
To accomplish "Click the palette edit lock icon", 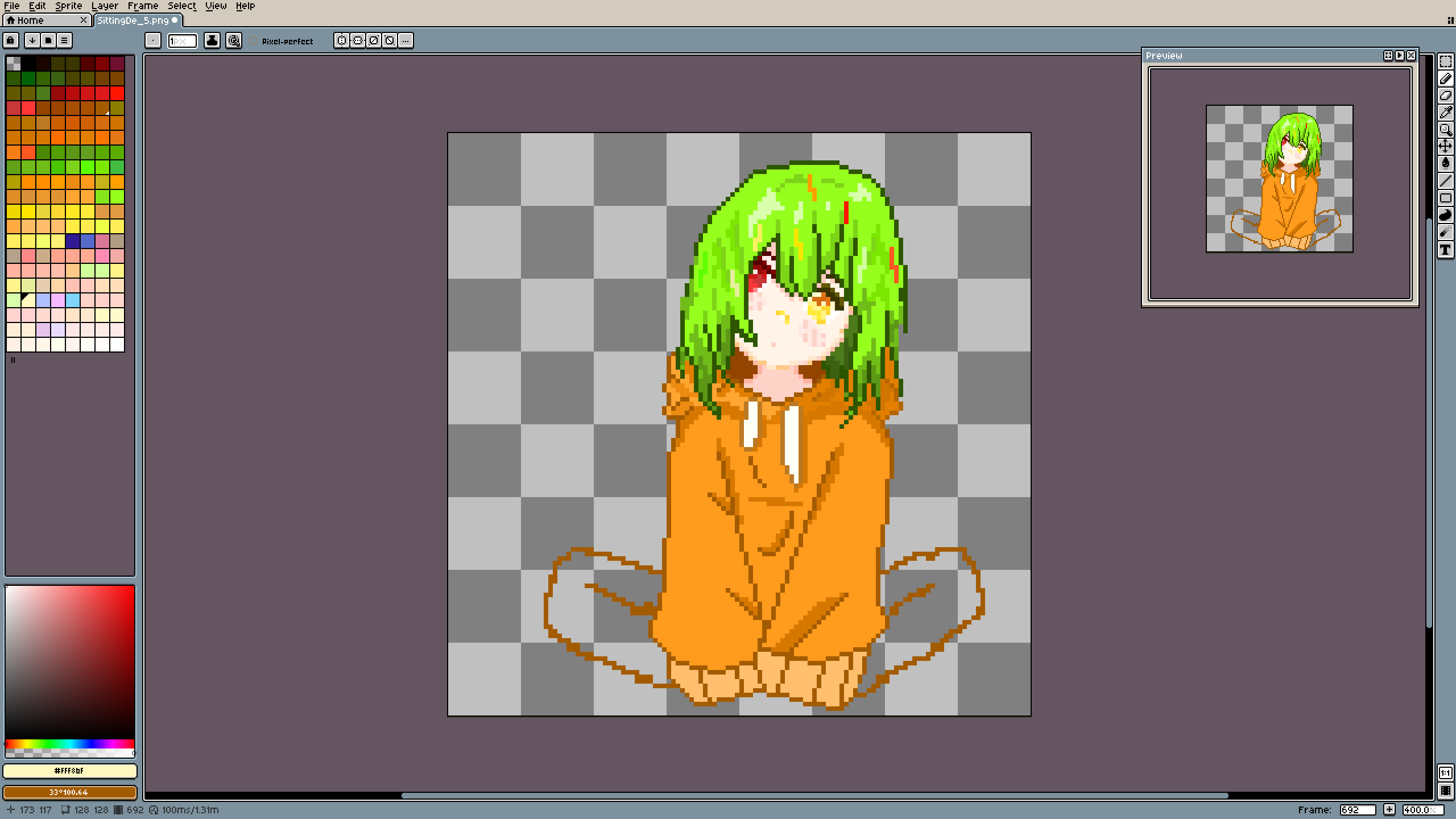I will point(11,40).
